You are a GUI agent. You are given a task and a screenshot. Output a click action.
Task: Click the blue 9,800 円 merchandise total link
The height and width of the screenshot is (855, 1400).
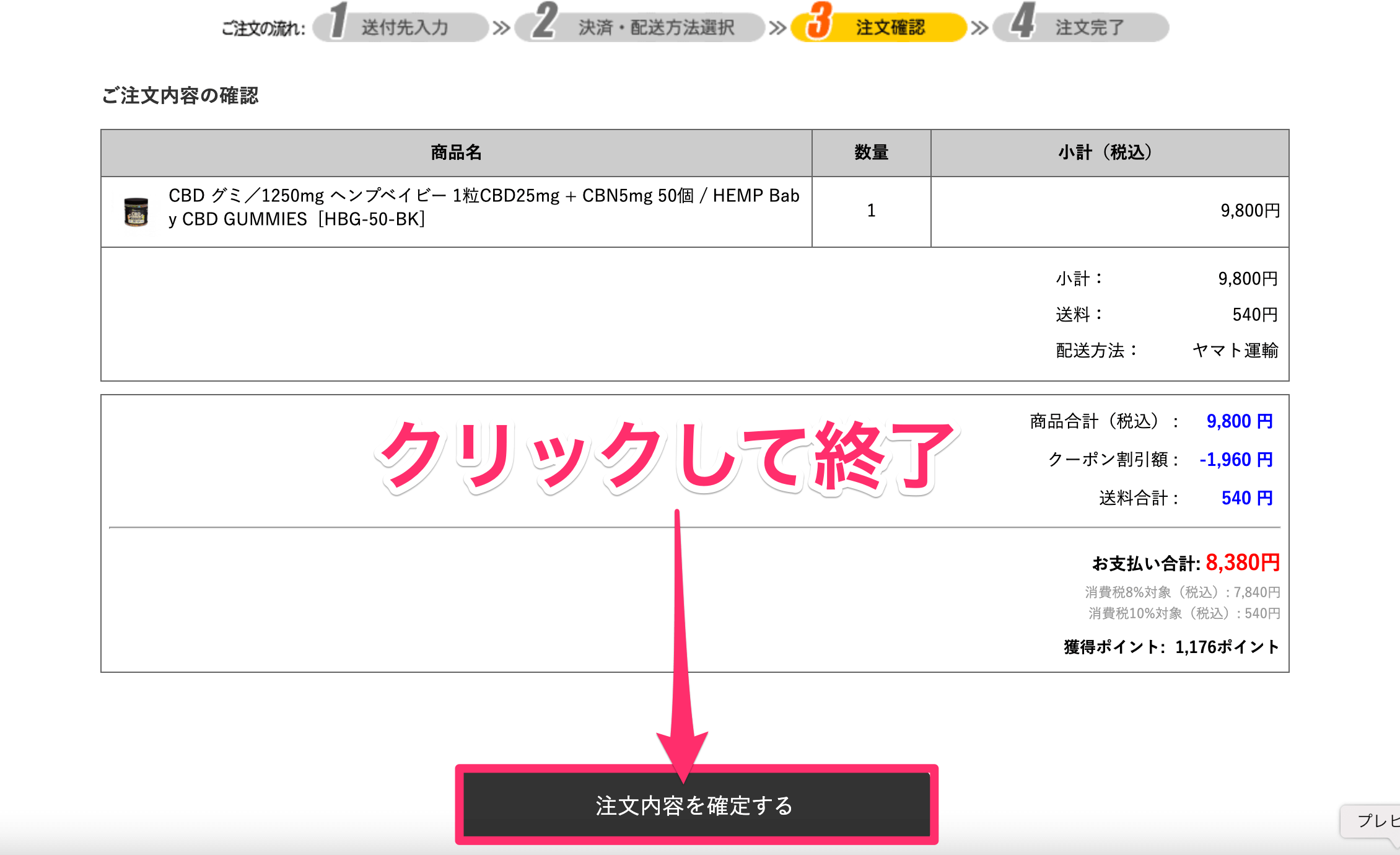coord(1238,421)
